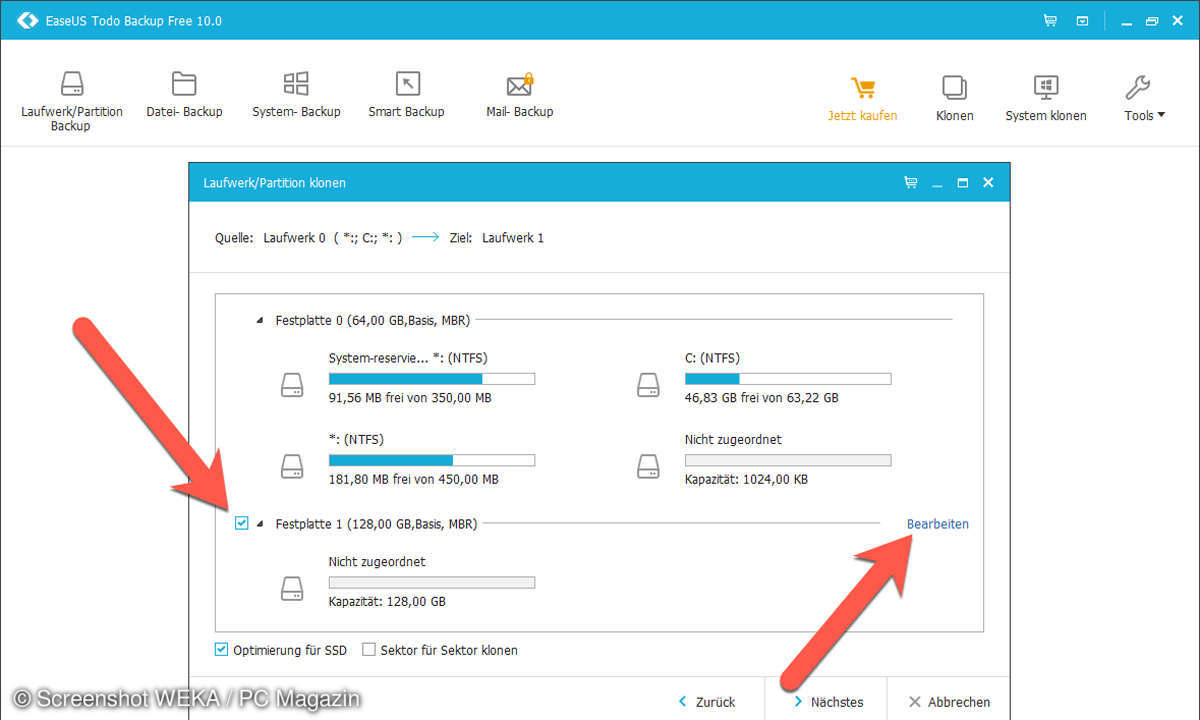Close the Laufwerk/Partition klonen dialog
The width and height of the screenshot is (1200, 720).
point(988,183)
